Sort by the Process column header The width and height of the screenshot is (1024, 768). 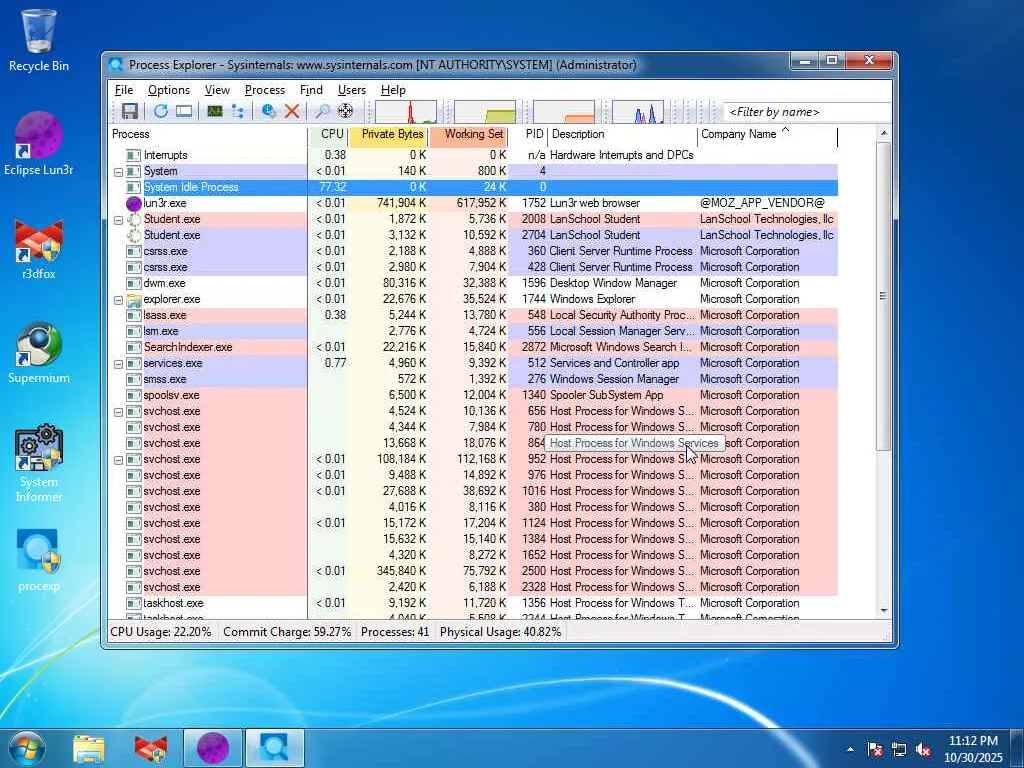click(x=208, y=135)
